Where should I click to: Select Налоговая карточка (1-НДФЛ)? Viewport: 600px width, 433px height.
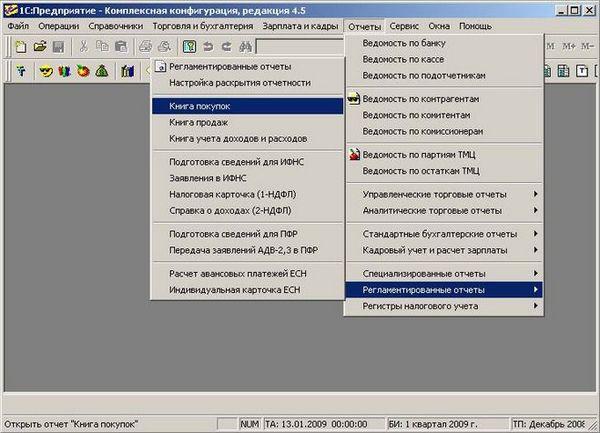[248, 194]
